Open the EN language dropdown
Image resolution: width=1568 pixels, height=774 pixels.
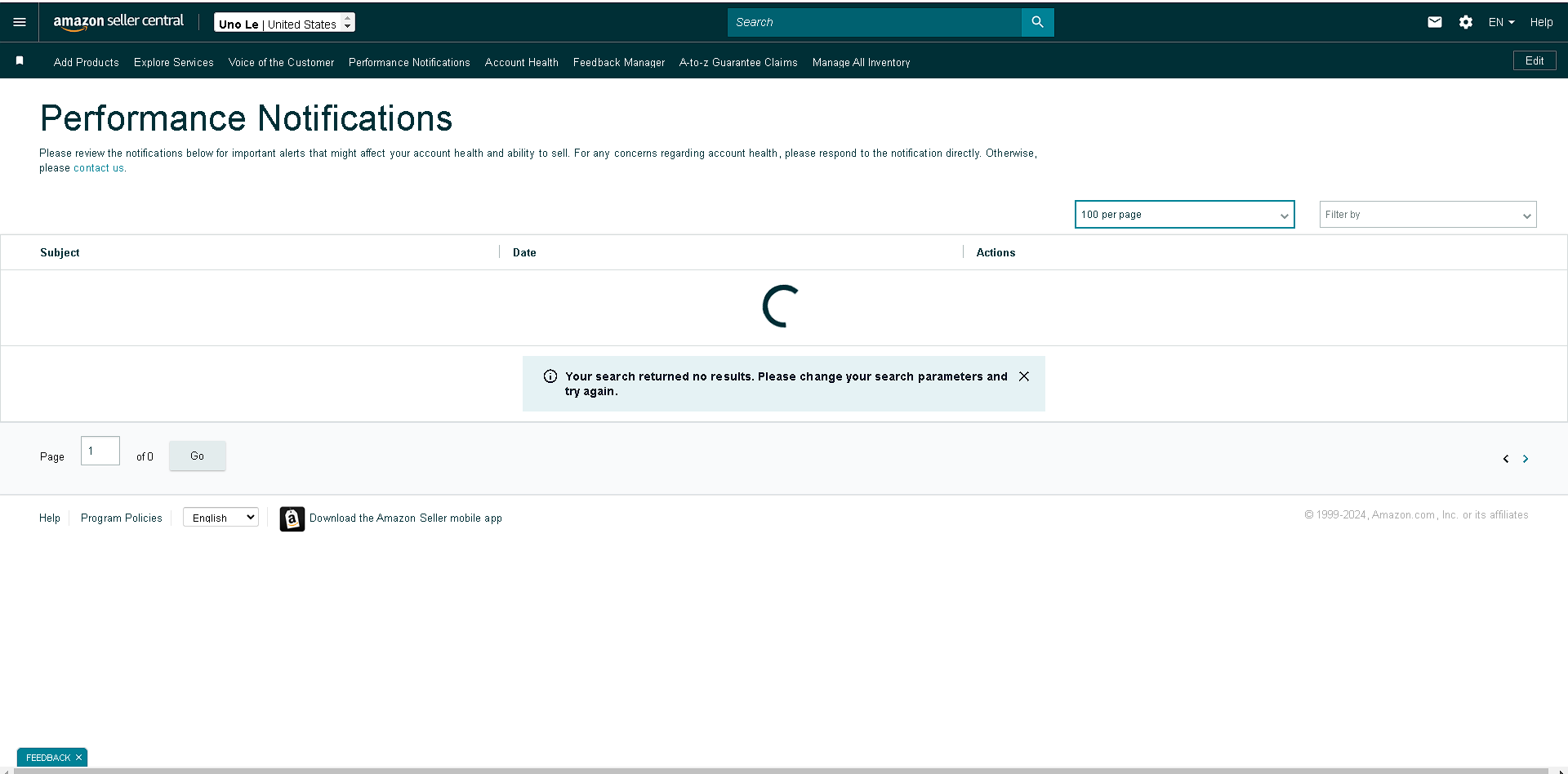click(1501, 22)
